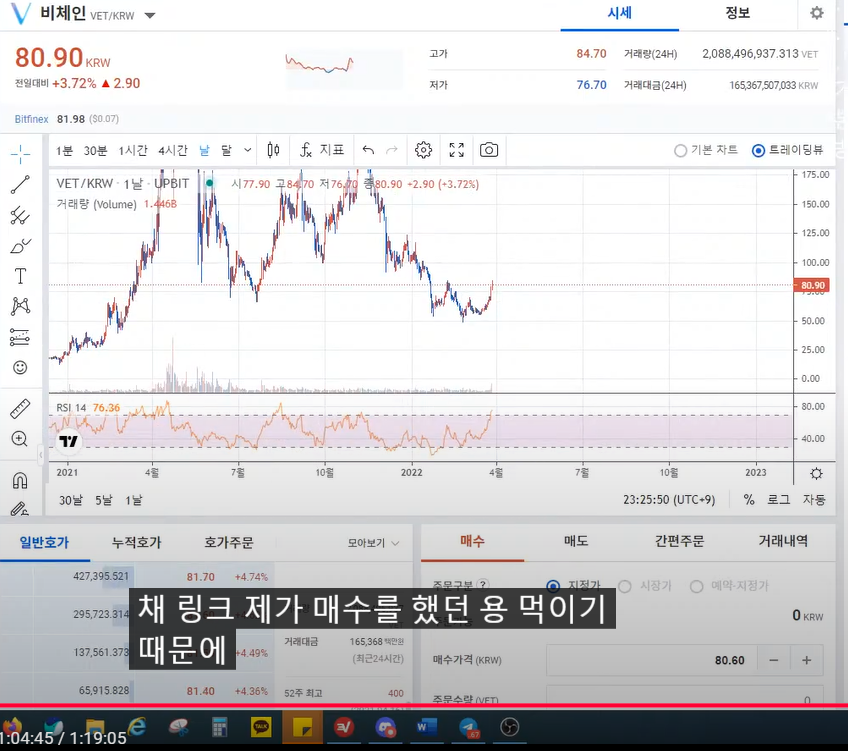The image size is (848, 751).
Task: Open price scale settings gear under chart
Action: coord(816,474)
